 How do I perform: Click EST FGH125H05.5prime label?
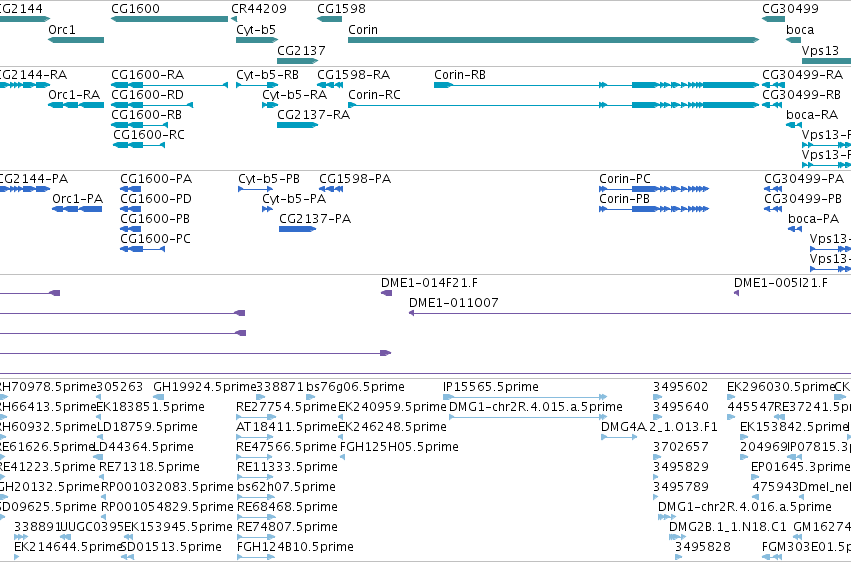coord(399,448)
